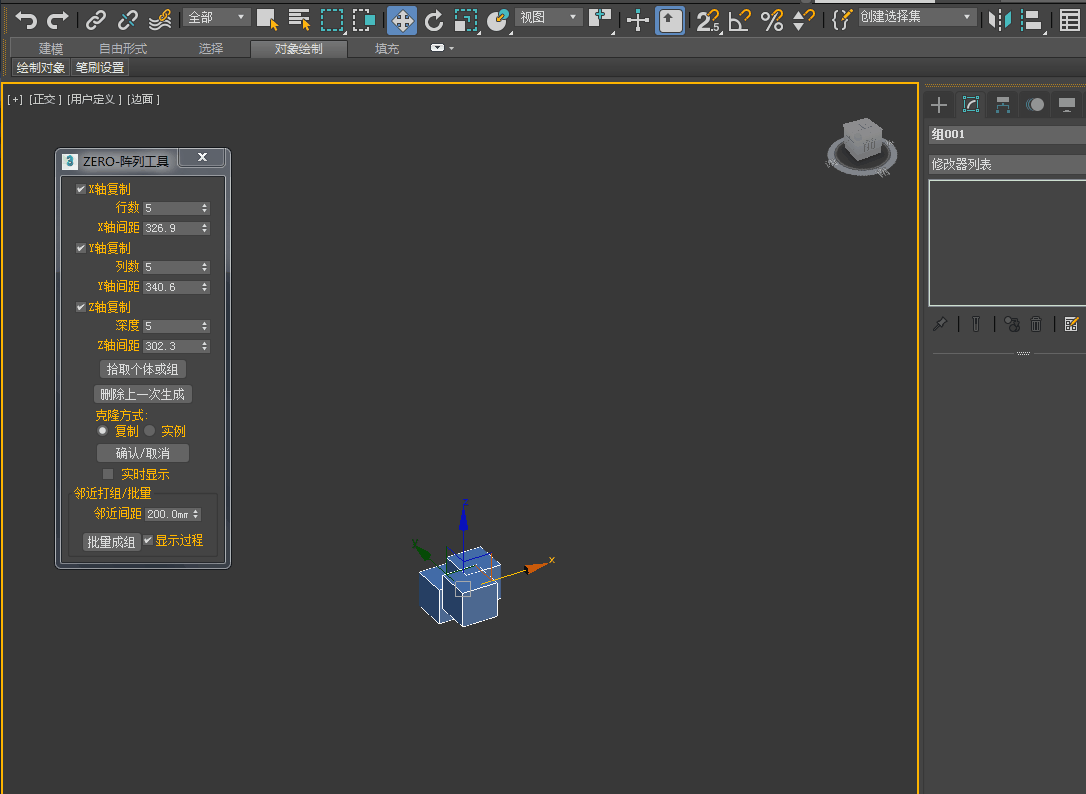
Task: Activate the Rotate tool icon
Action: click(434, 19)
